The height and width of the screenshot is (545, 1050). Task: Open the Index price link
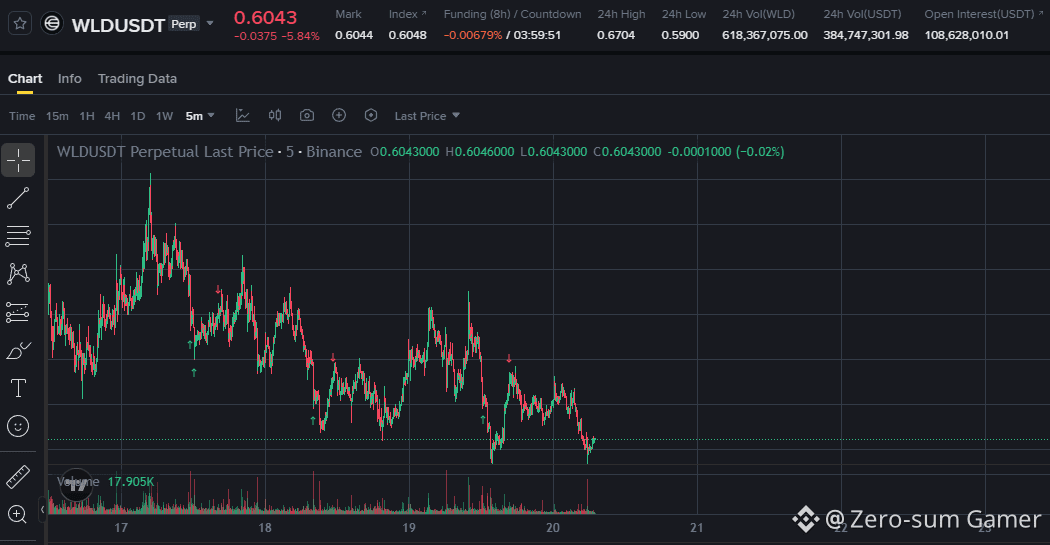pyautogui.click(x=407, y=14)
